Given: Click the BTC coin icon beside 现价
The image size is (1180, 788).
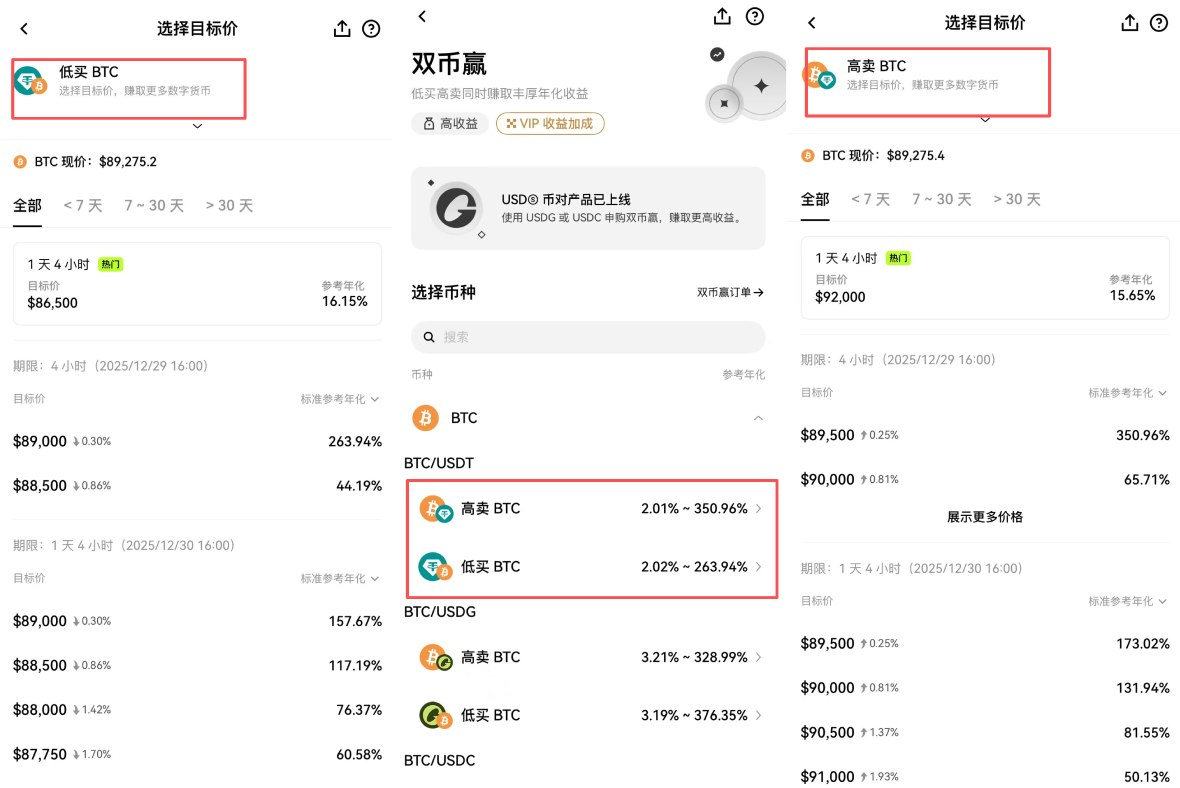Looking at the screenshot, I should coord(21,161).
